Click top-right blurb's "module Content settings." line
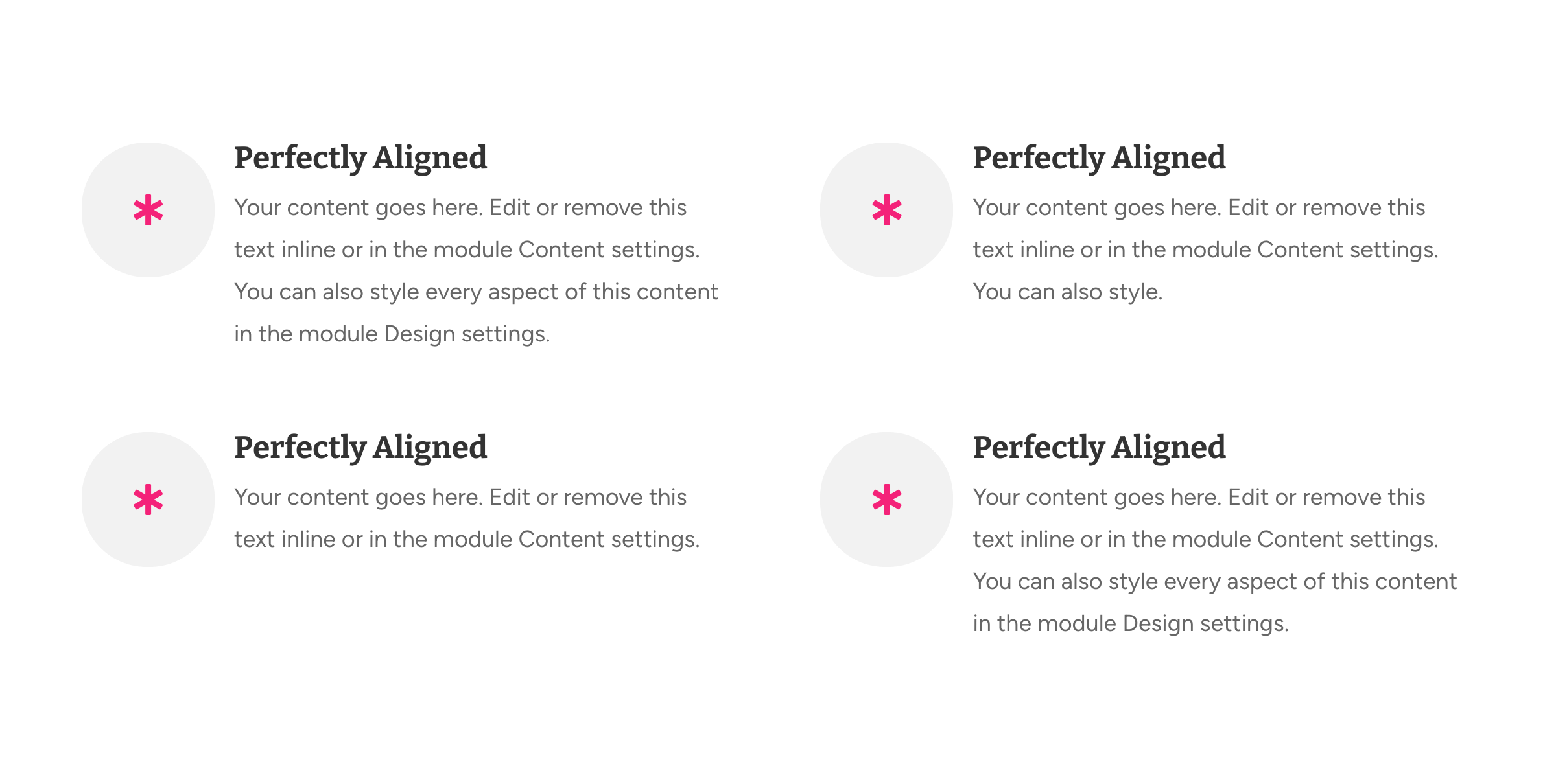Image resolution: width=1556 pixels, height=784 pixels. click(x=1206, y=250)
